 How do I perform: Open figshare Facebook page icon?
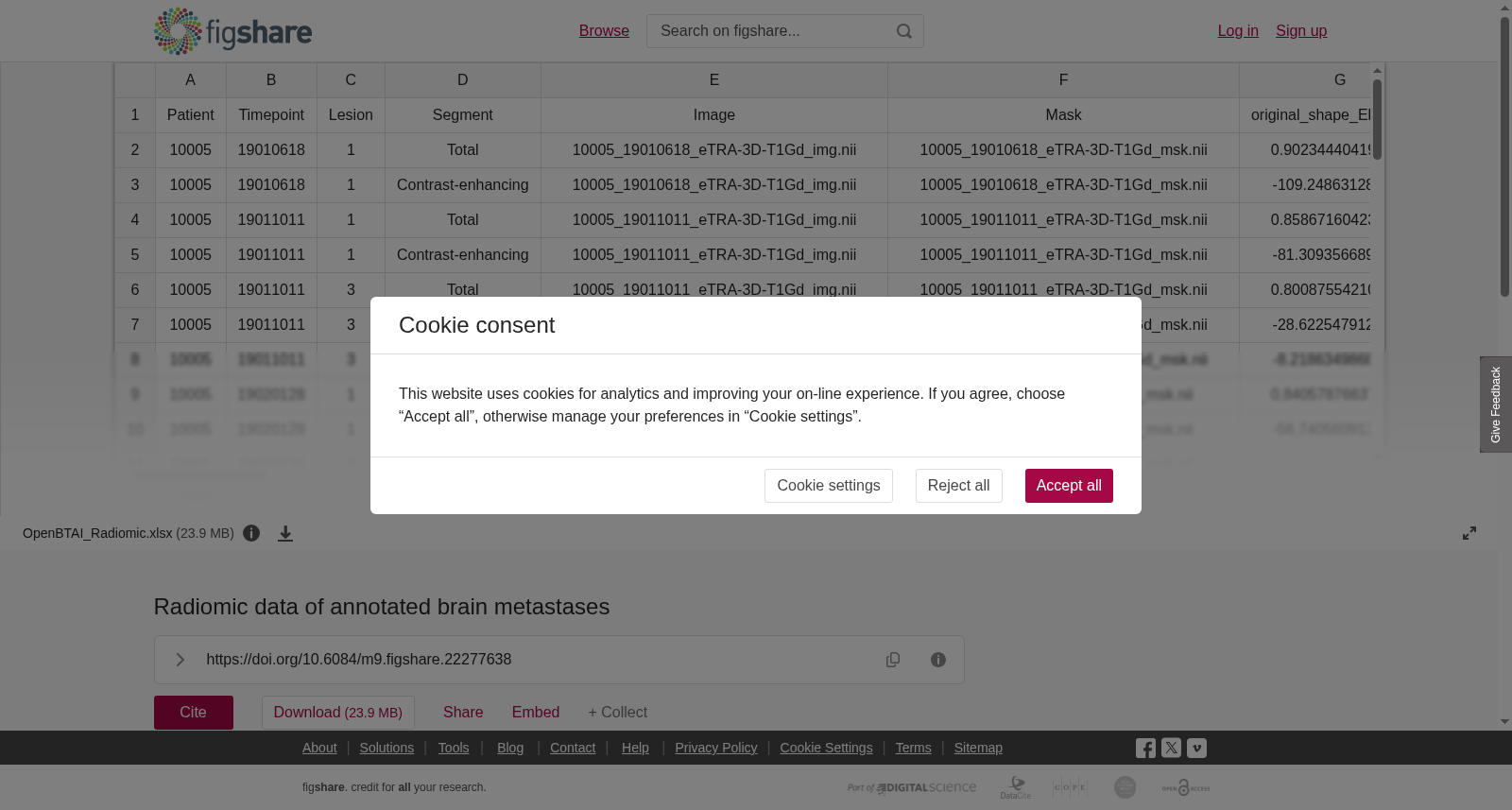coord(1145,748)
